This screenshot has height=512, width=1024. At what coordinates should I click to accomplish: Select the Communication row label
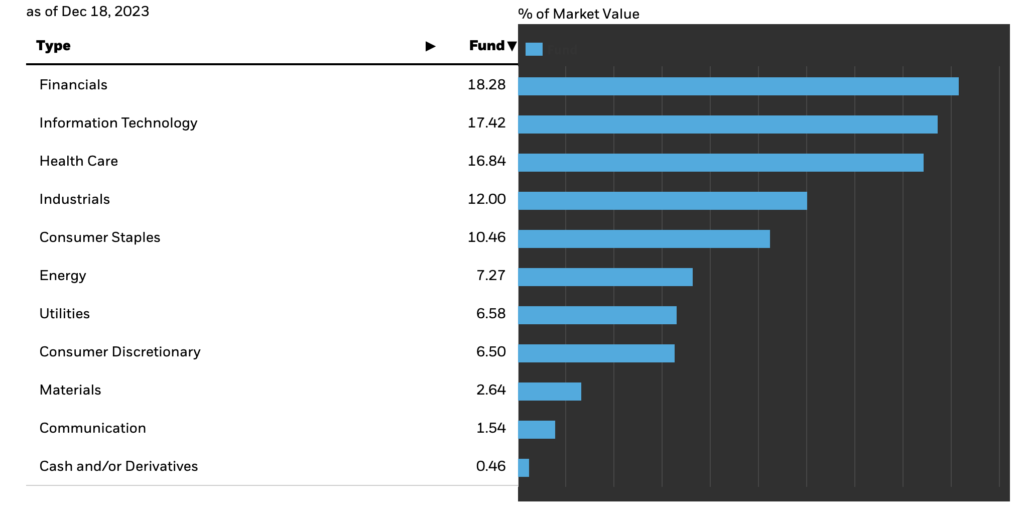(x=92, y=428)
